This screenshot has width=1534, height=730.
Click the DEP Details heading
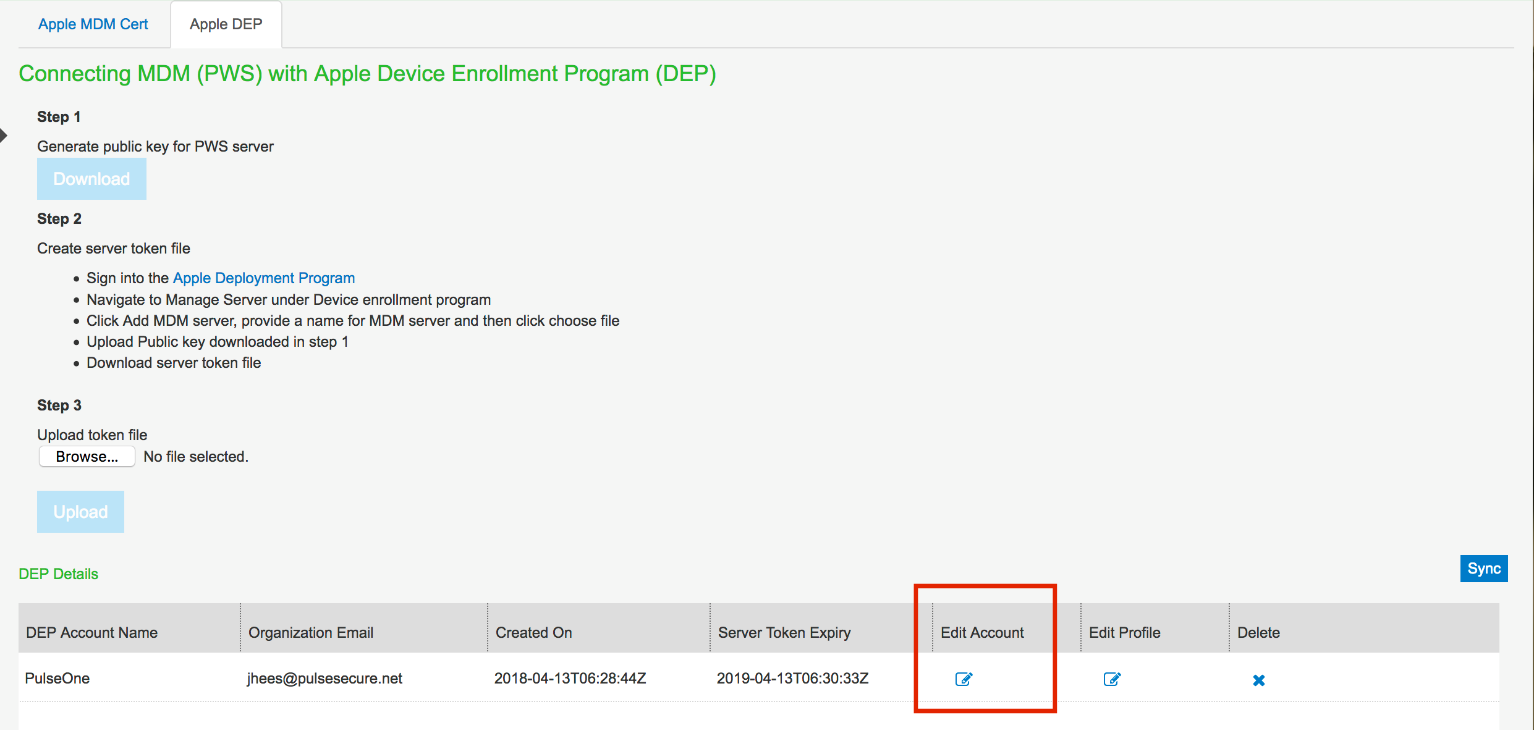click(59, 574)
